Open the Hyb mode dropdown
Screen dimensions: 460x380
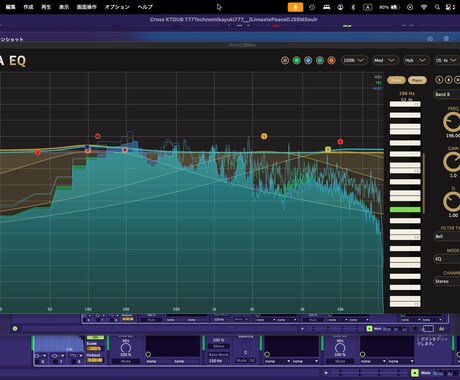[x=415, y=60]
